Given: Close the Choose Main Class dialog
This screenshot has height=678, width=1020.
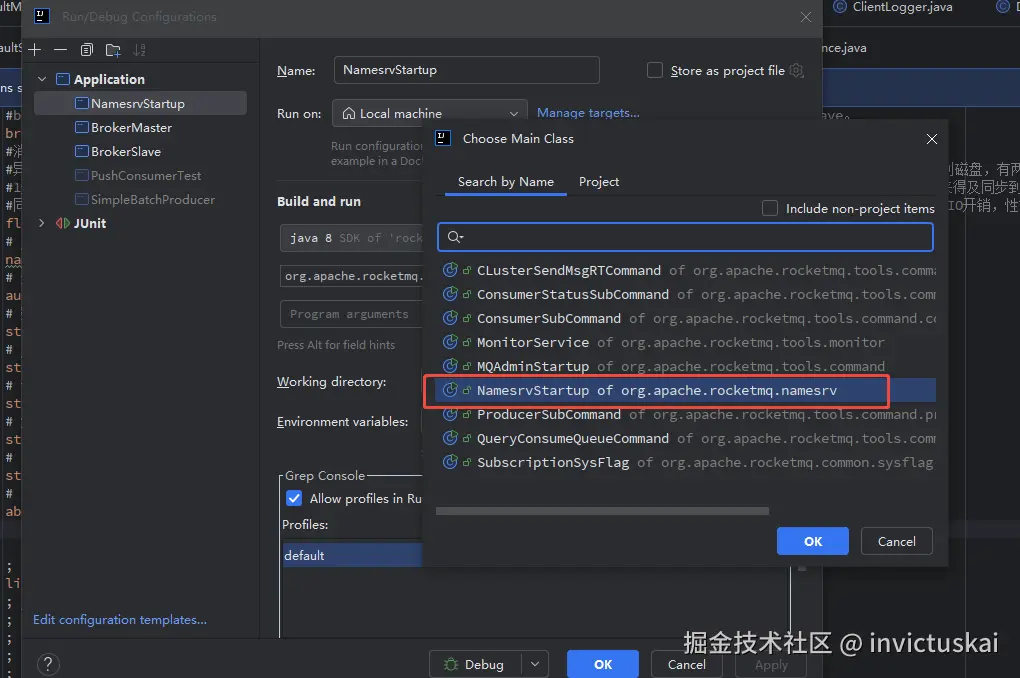Looking at the screenshot, I should (x=932, y=139).
